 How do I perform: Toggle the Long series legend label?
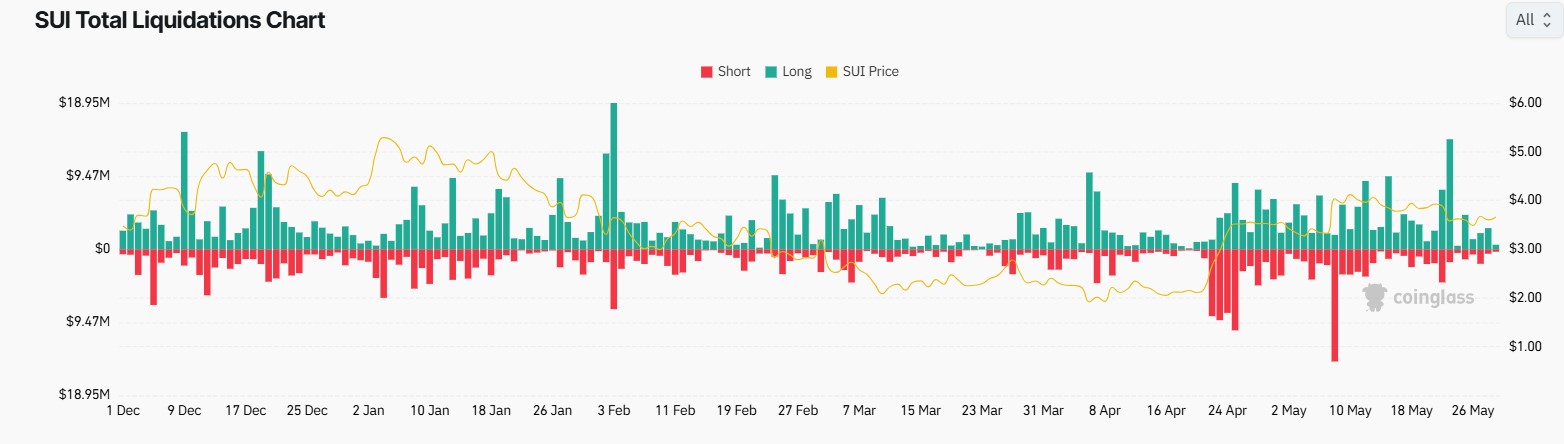coord(797,72)
